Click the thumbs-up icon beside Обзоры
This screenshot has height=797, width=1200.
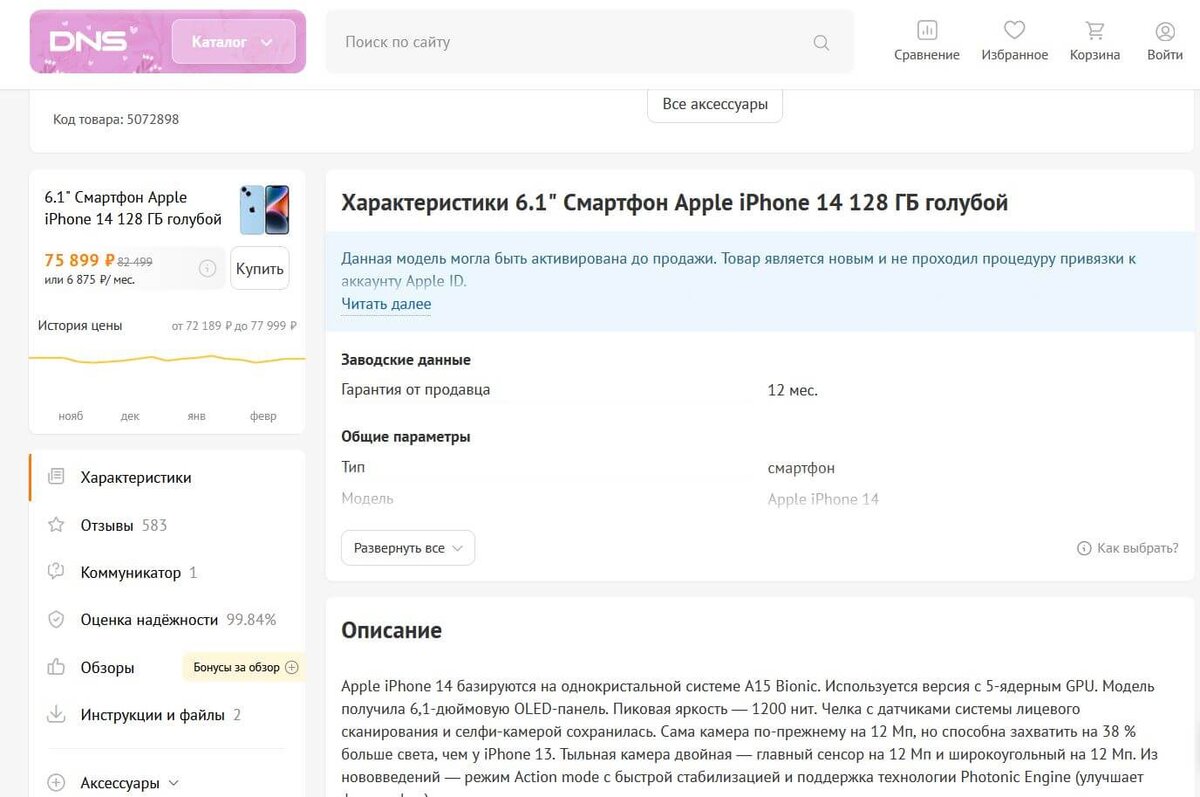[56, 667]
